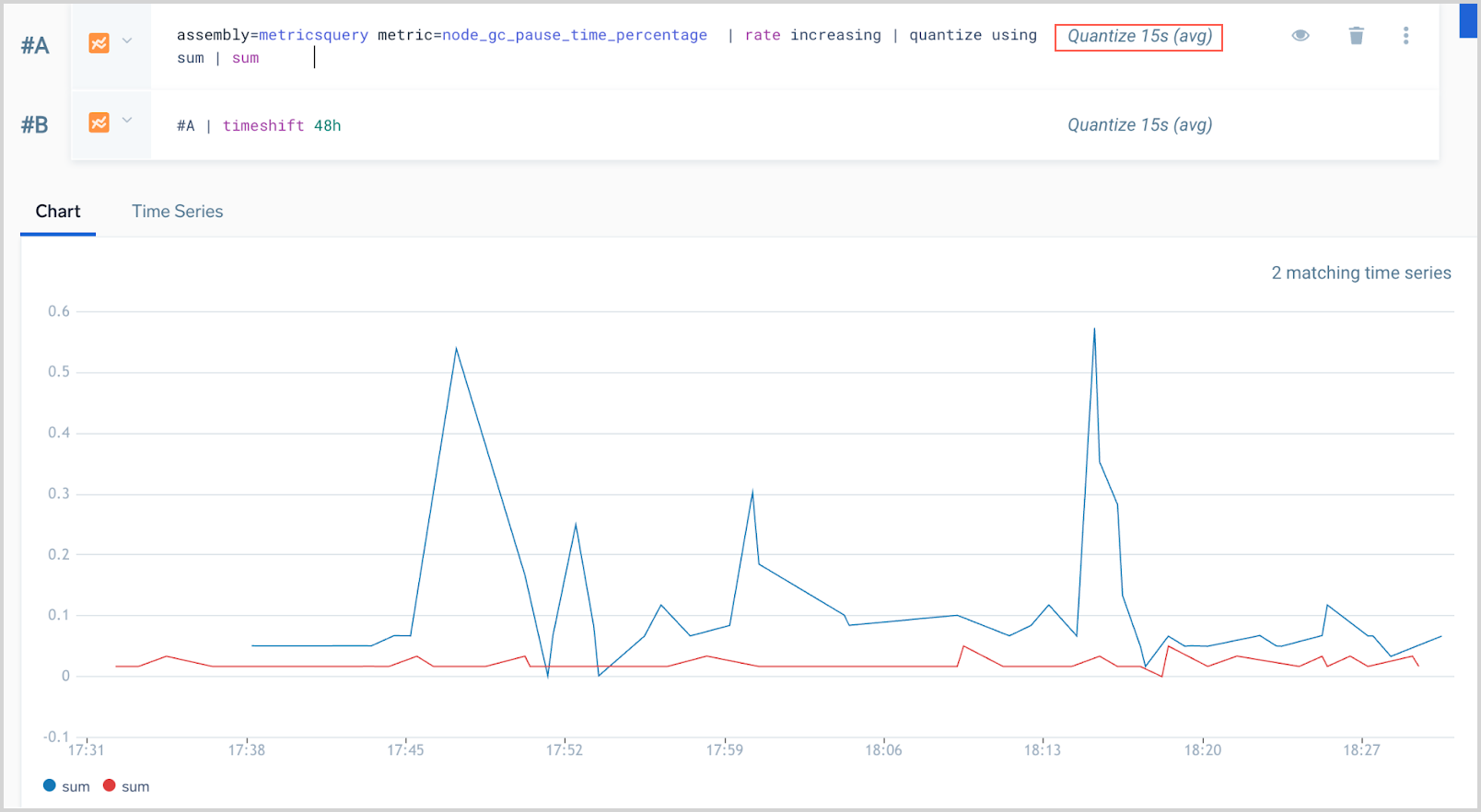
Task: Delete query #A with trash icon
Action: (x=1356, y=36)
